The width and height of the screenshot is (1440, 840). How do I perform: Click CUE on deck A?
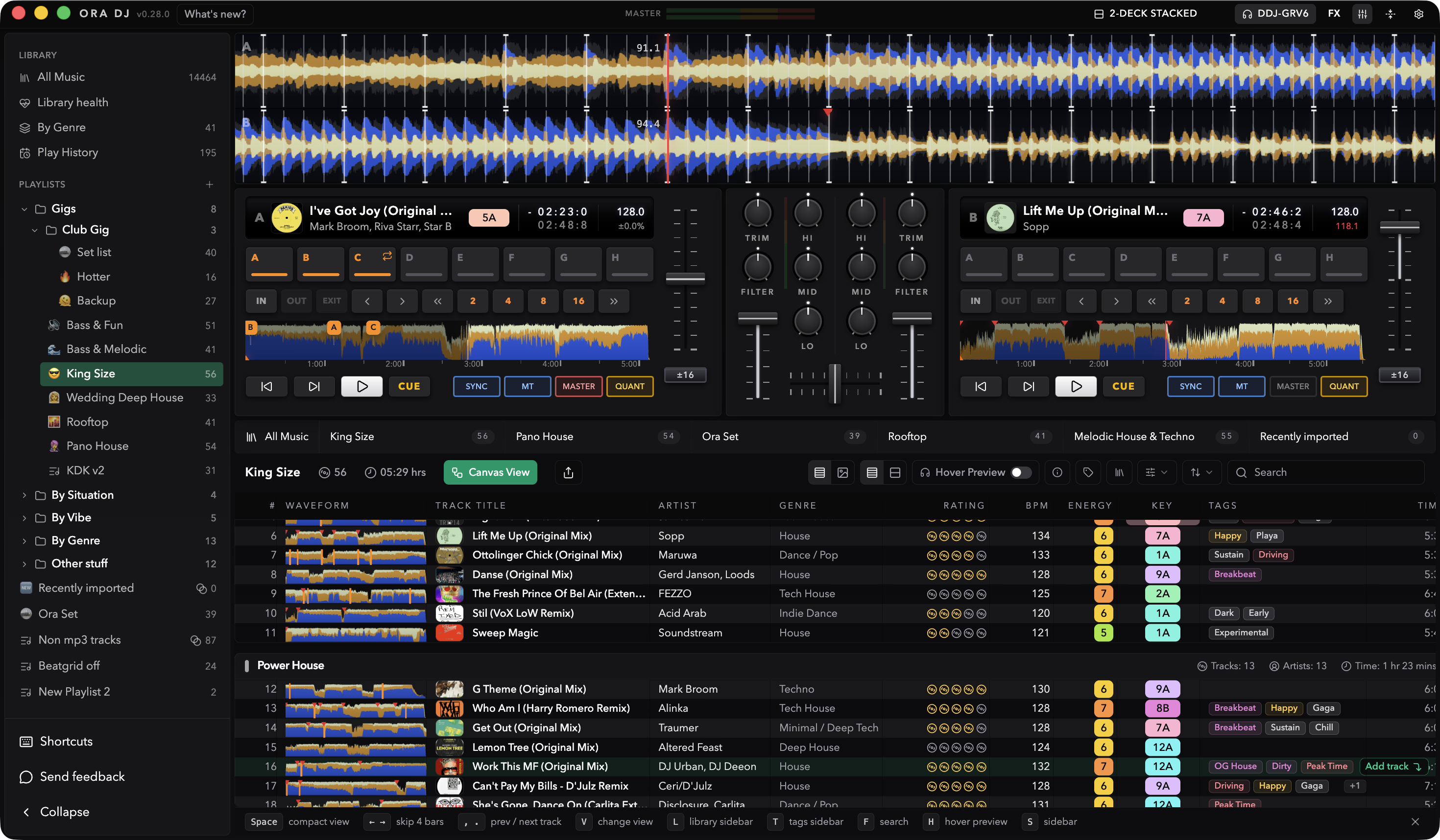(409, 387)
